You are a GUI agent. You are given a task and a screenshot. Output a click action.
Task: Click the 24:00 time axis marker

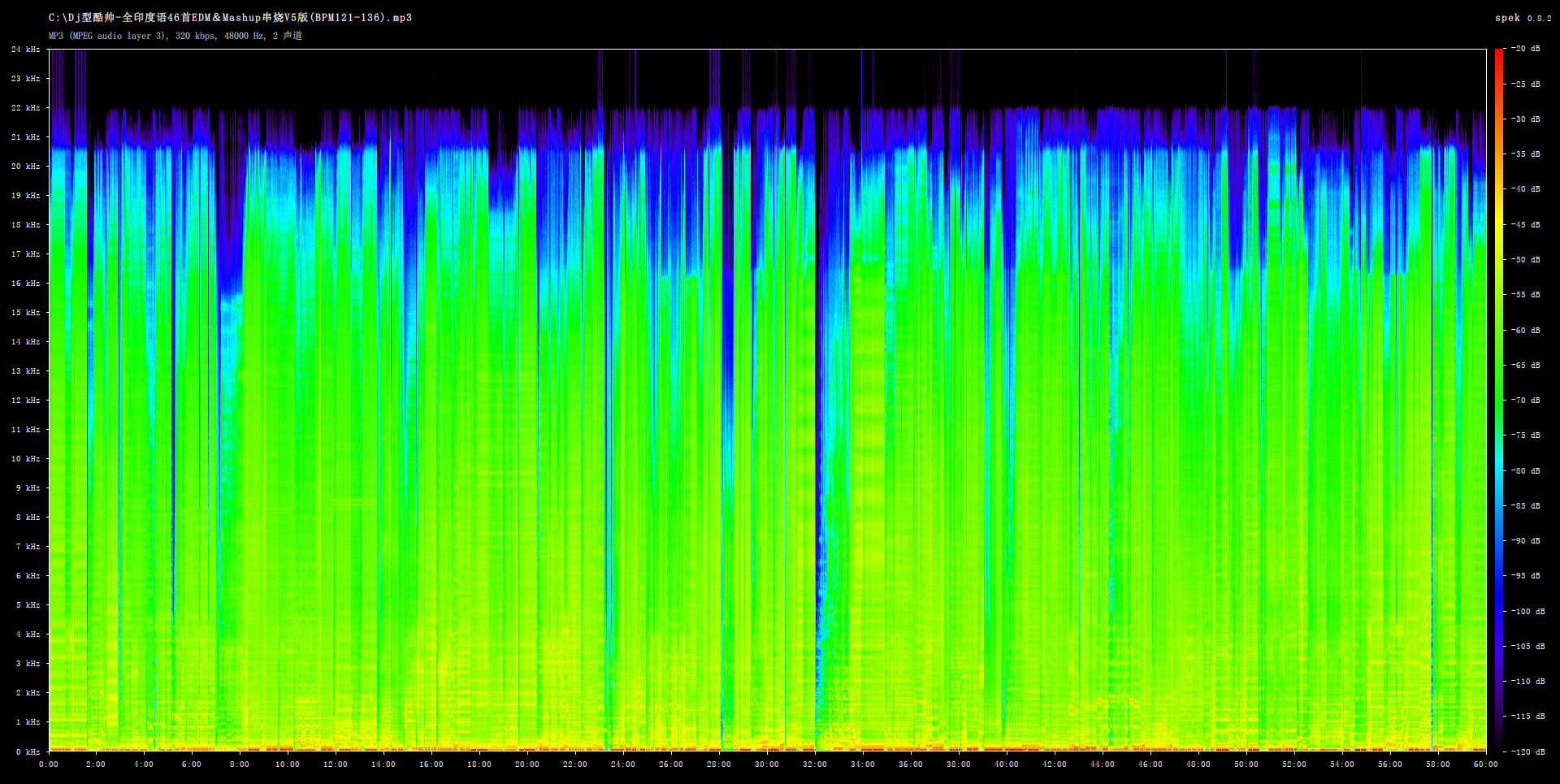click(x=623, y=765)
